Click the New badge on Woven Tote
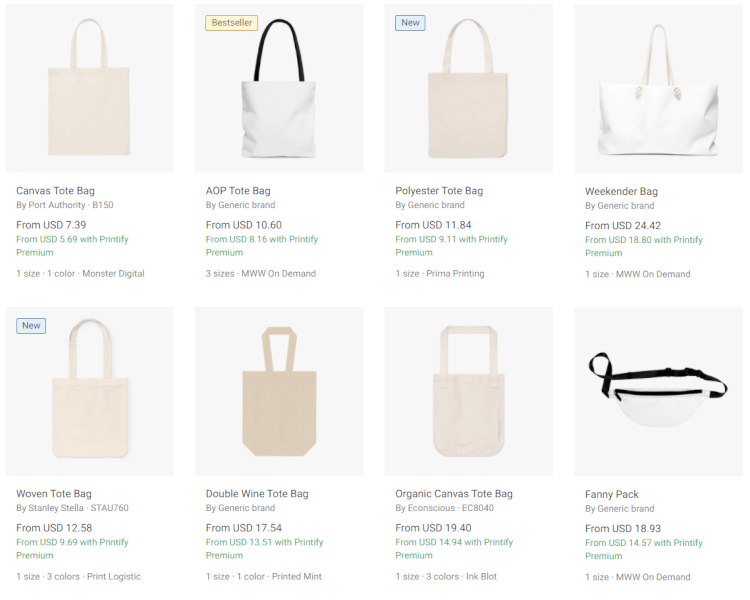The height and width of the screenshot is (600, 750). pyautogui.click(x=31, y=325)
